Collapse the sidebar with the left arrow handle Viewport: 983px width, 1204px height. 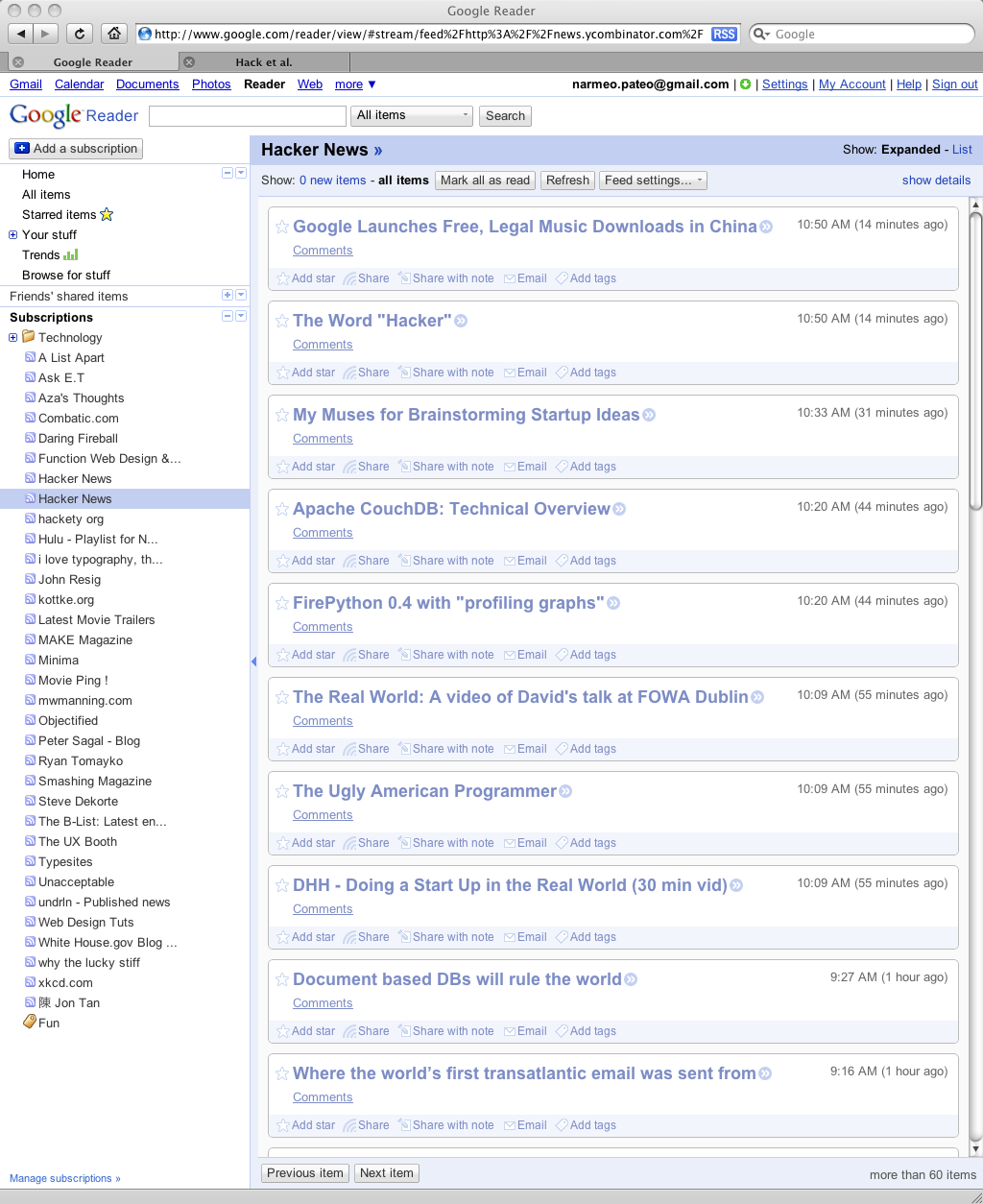[x=253, y=662]
